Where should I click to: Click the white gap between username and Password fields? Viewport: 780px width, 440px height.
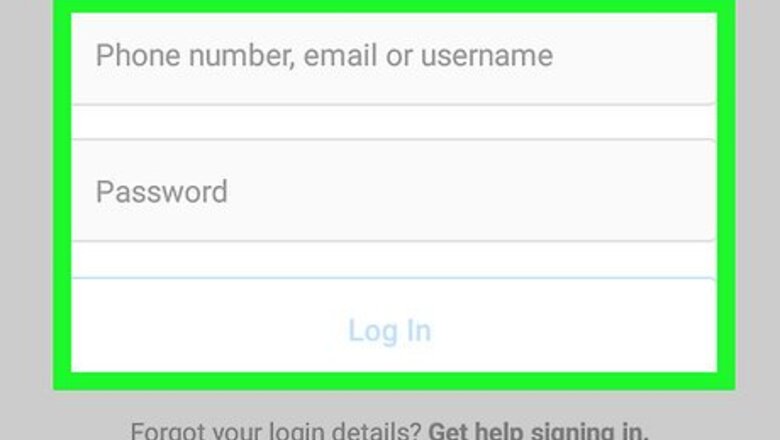[394, 122]
